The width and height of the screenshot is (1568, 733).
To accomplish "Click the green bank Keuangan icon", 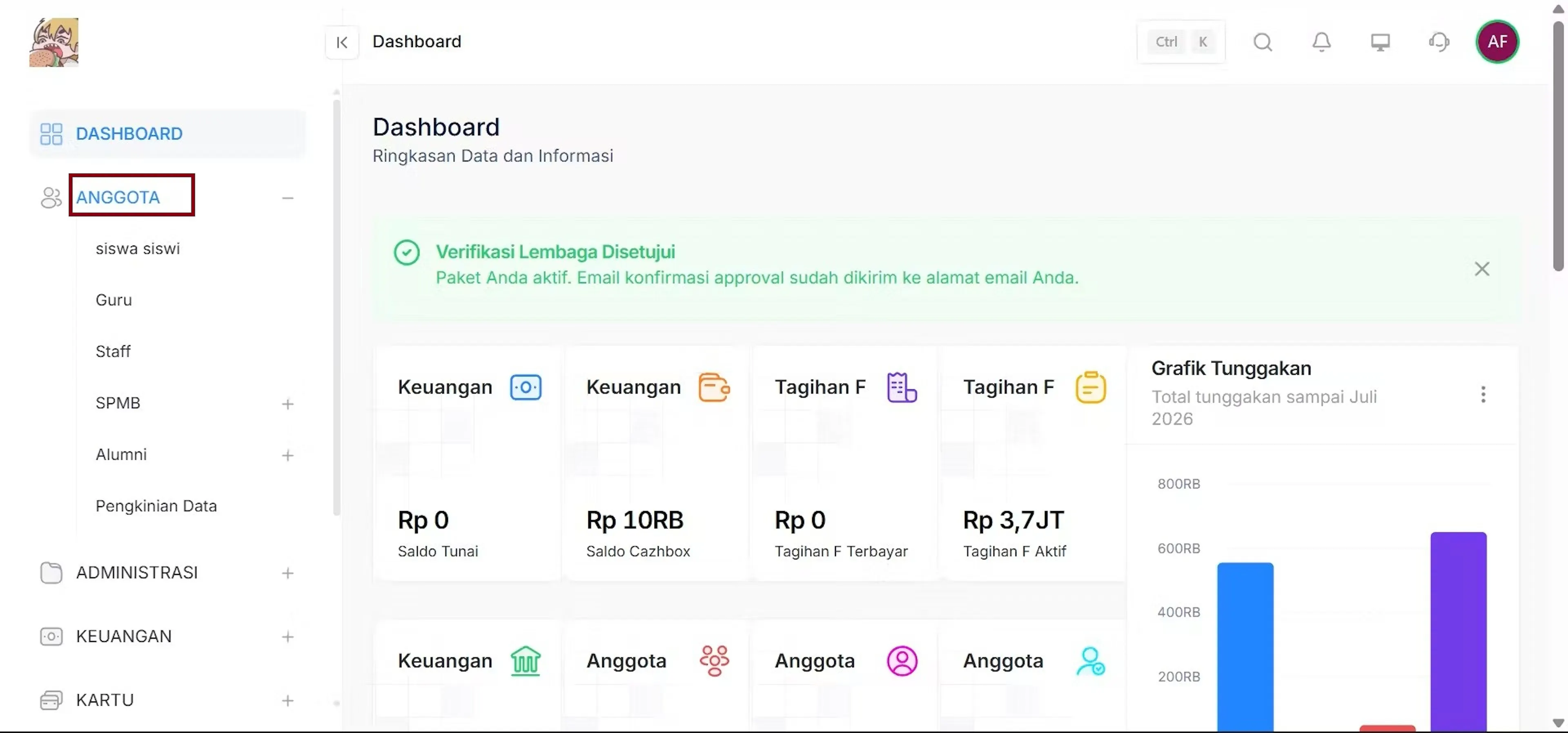I will coord(525,661).
